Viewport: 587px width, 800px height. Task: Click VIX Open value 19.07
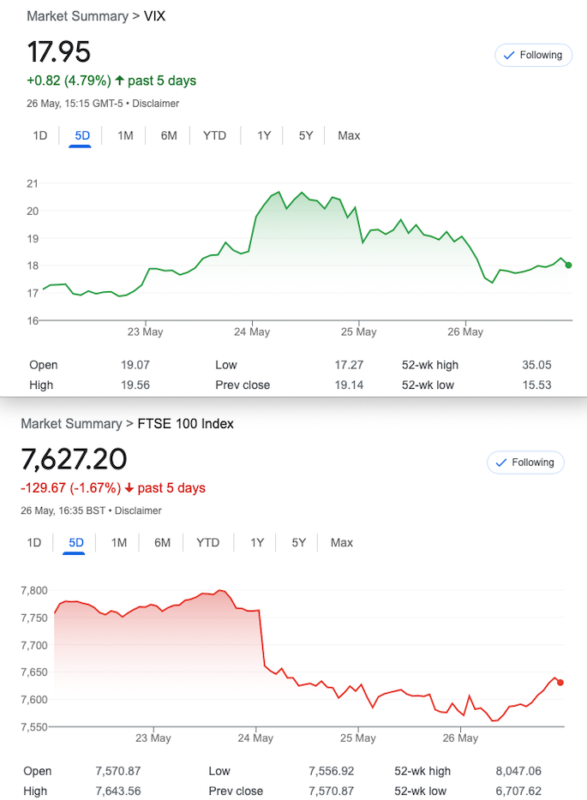[x=135, y=365]
